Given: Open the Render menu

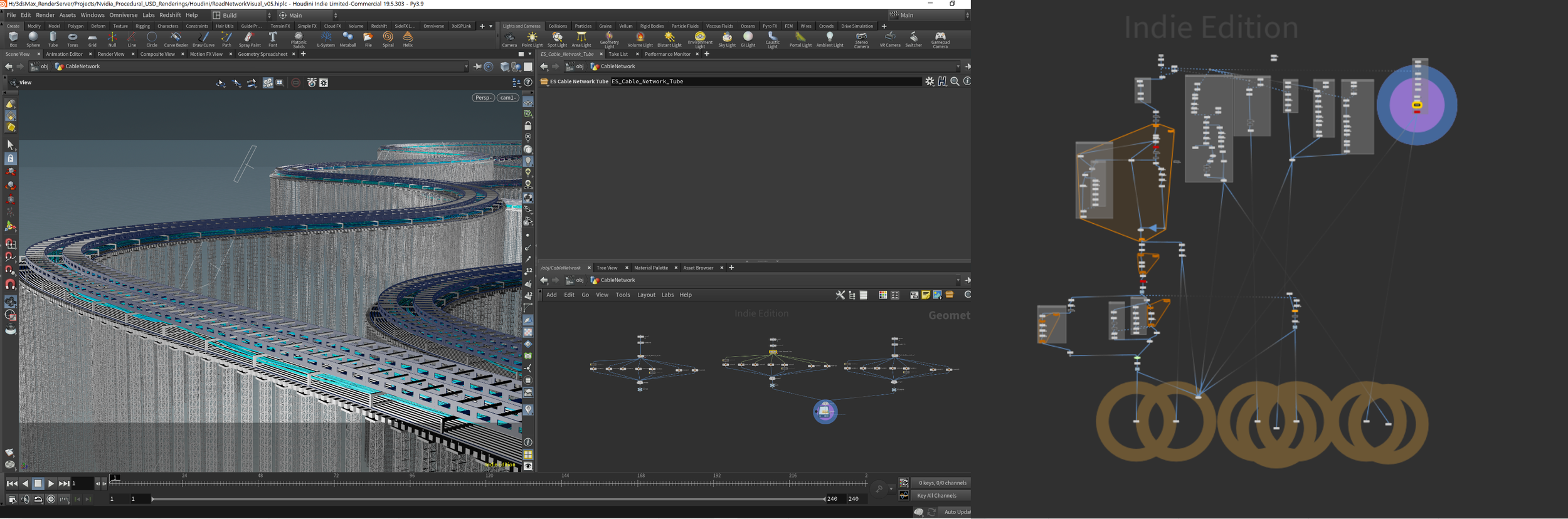Looking at the screenshot, I should coord(45,15).
